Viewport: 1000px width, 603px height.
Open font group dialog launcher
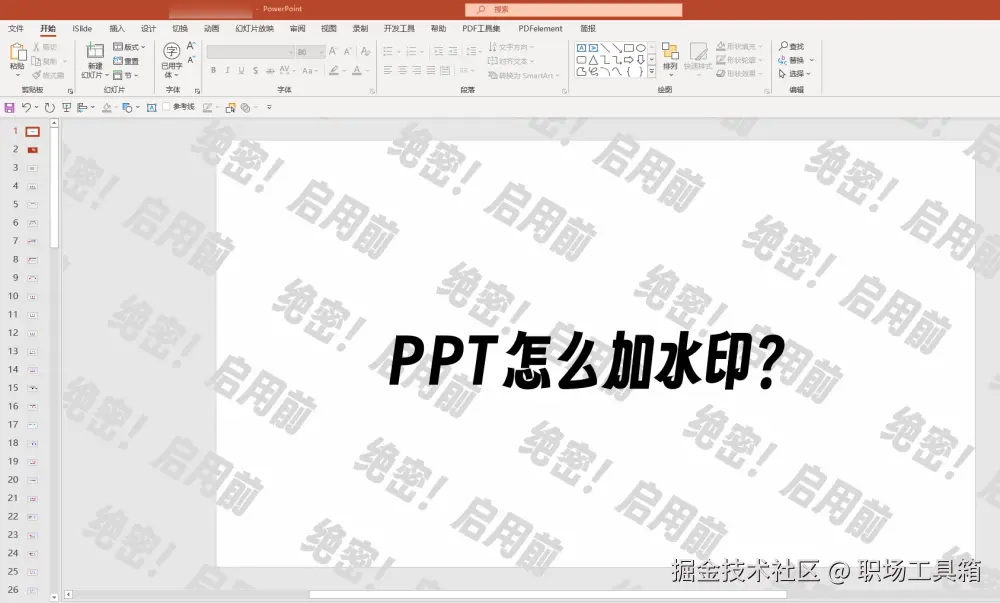click(x=372, y=91)
